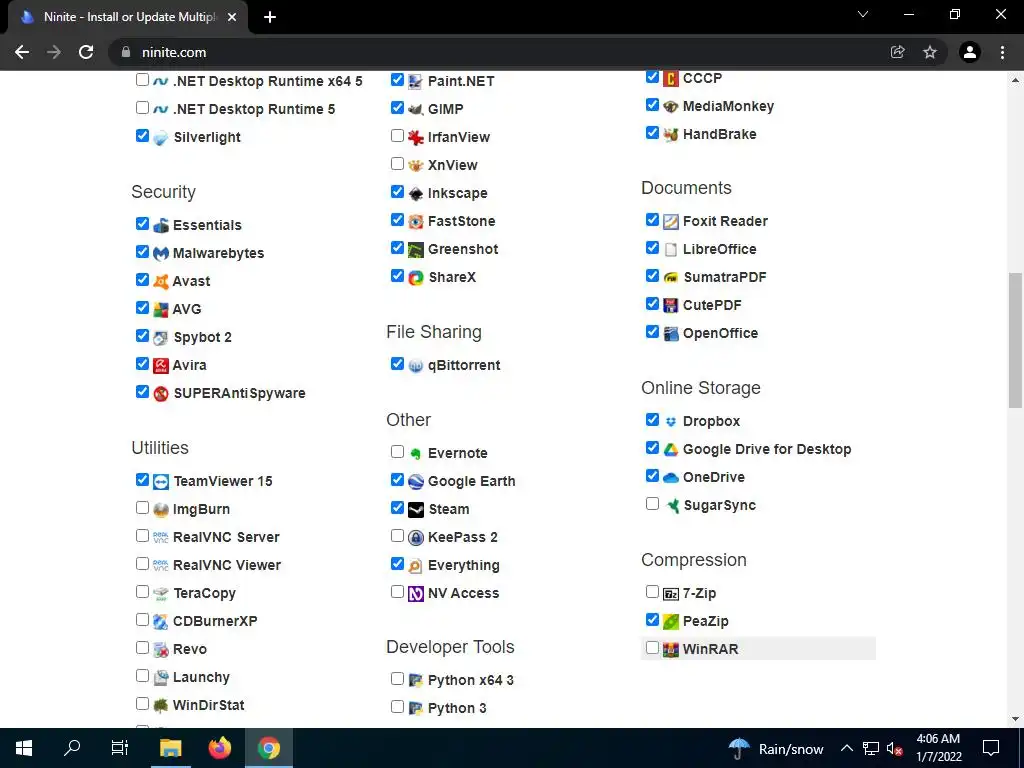Click the WinDirStat tree icon
The image size is (1024, 768).
click(161, 706)
